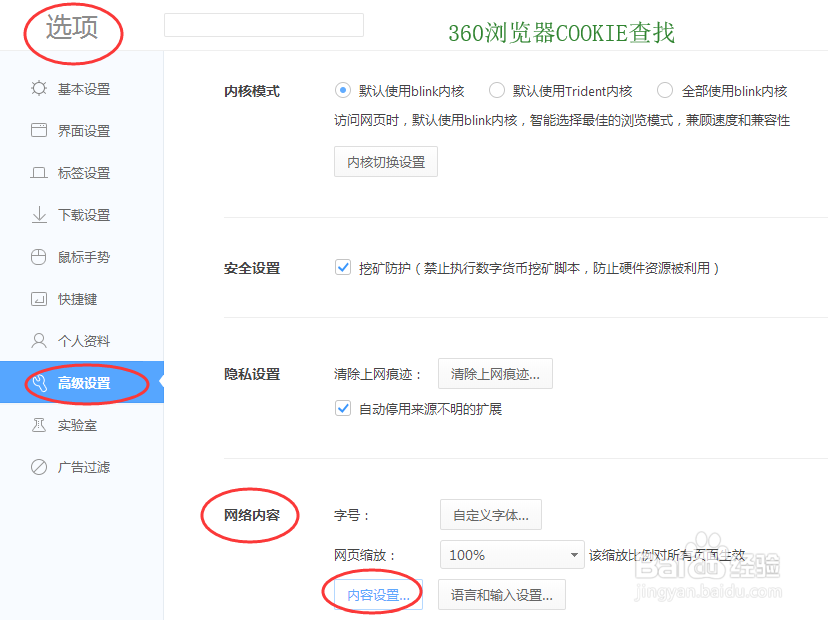This screenshot has height=620, width=828.
Task: Toggle the 挖矿防护 checkbox
Action: pos(343,267)
